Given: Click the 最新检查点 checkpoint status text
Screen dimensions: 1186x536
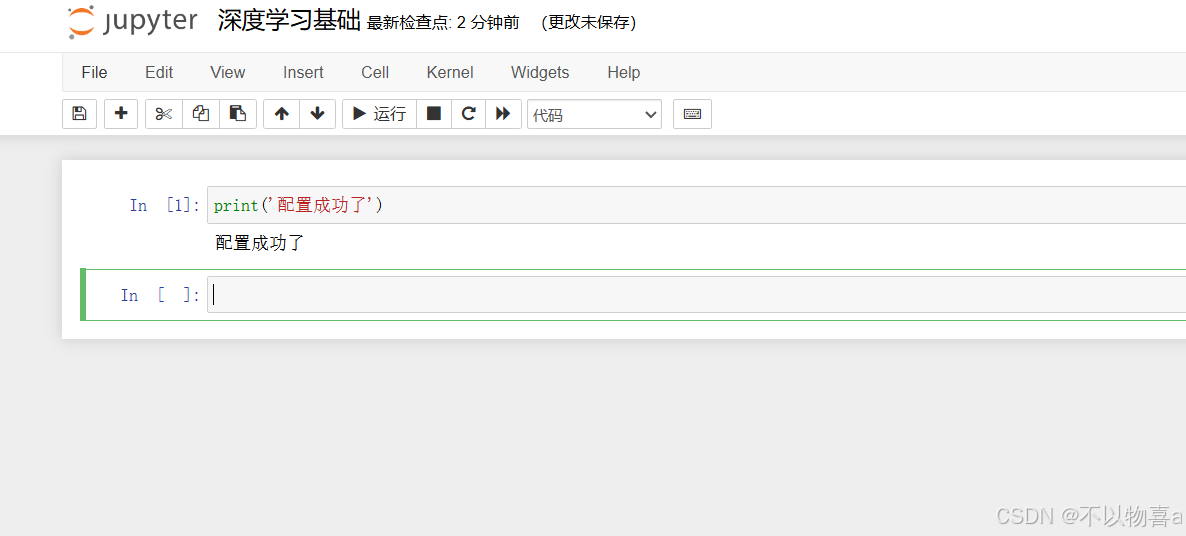Looking at the screenshot, I should pos(442,23).
